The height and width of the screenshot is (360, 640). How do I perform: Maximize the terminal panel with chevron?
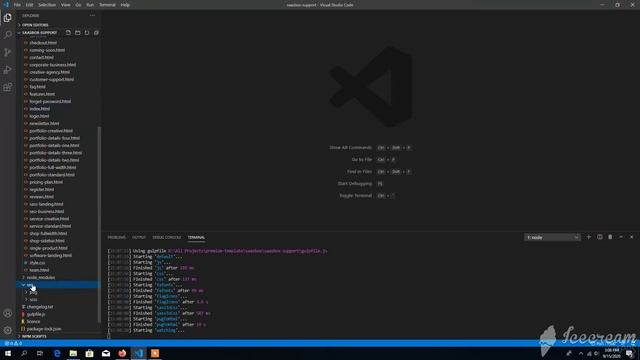click(621, 237)
